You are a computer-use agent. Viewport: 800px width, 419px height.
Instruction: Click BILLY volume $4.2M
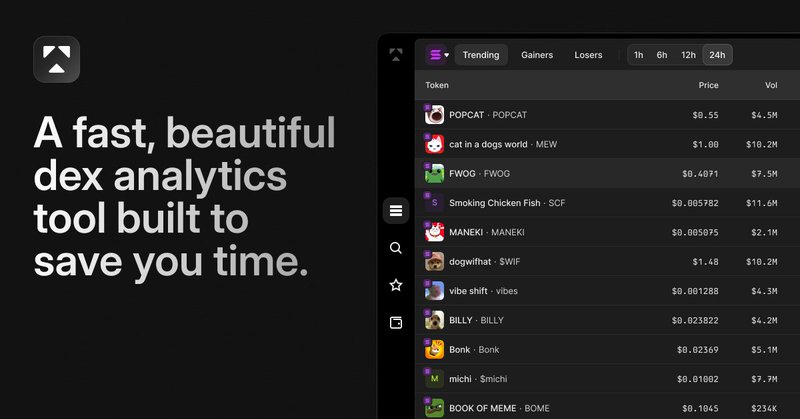[764, 321]
